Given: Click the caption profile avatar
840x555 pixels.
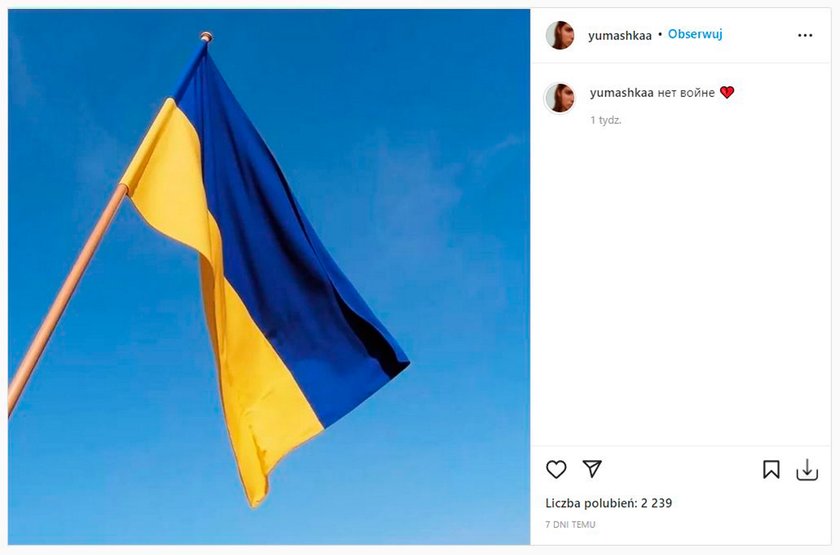Looking at the screenshot, I should pyautogui.click(x=560, y=98).
